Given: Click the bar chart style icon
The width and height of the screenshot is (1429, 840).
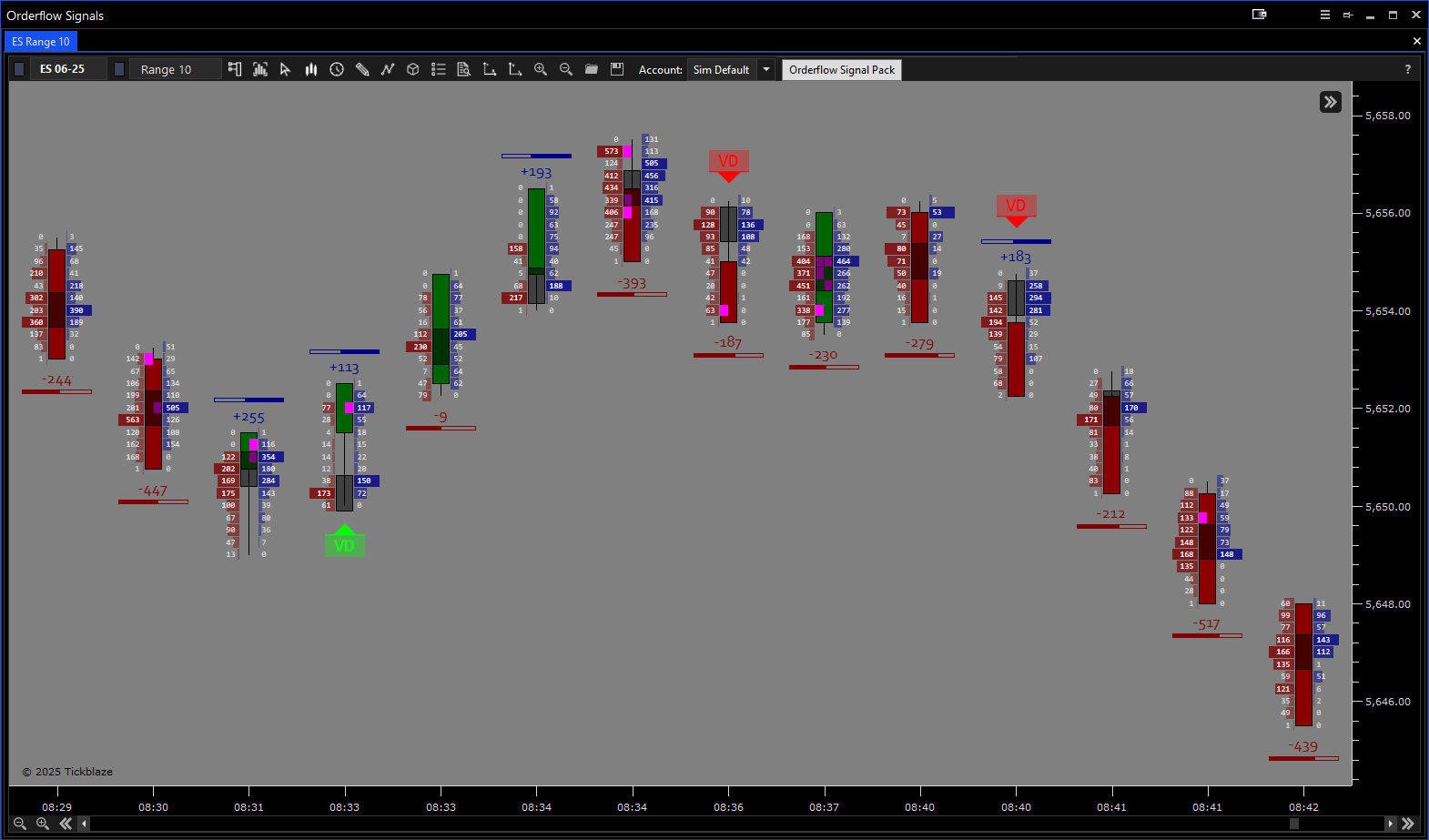Looking at the screenshot, I should coord(260,69).
